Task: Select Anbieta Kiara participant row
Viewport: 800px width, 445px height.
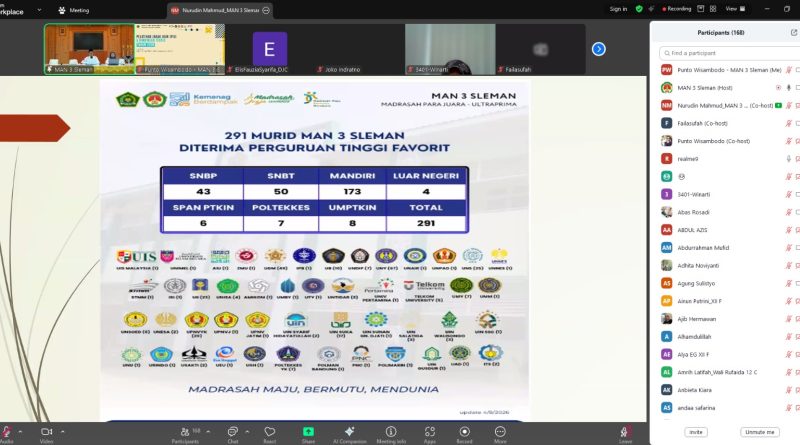Action: pyautogui.click(x=730, y=390)
